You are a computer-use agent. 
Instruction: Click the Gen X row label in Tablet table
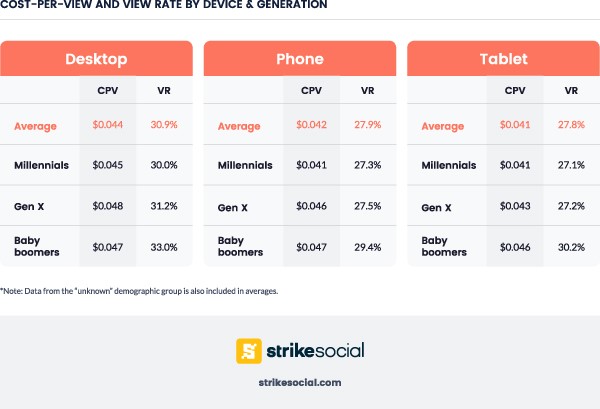tap(436, 207)
